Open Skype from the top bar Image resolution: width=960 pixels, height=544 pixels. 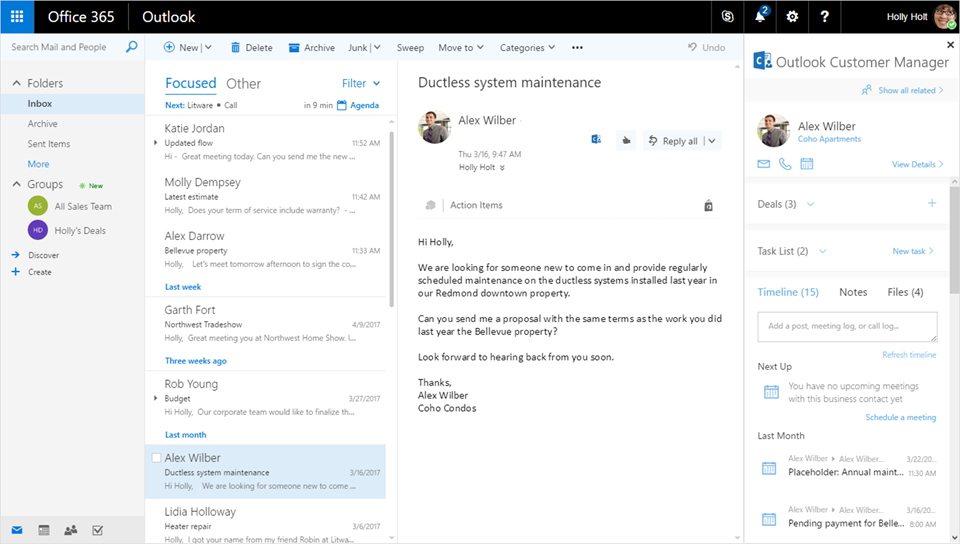click(727, 17)
